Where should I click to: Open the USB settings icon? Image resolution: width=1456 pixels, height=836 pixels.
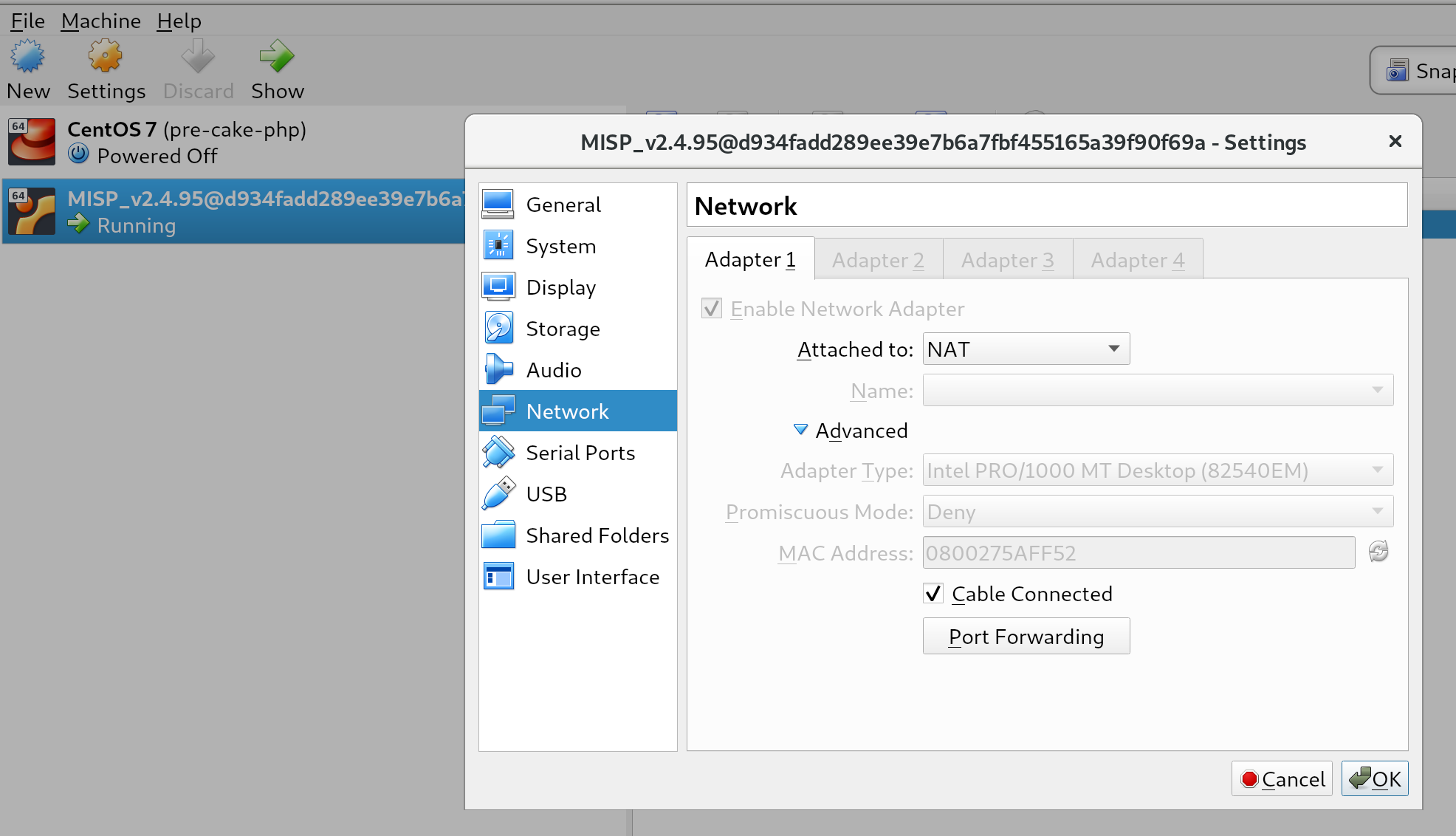coord(498,493)
